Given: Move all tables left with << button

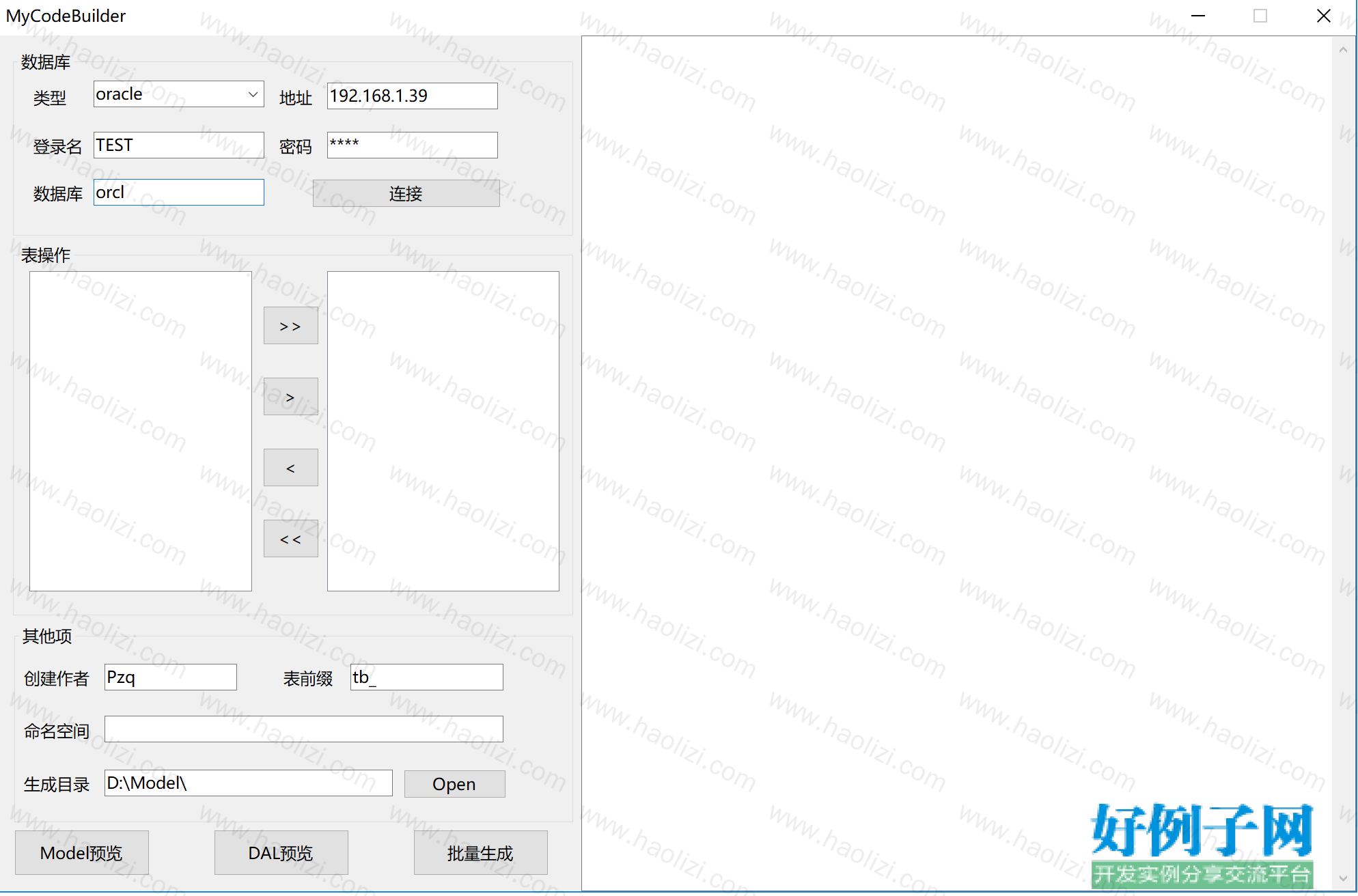Looking at the screenshot, I should click(x=290, y=539).
